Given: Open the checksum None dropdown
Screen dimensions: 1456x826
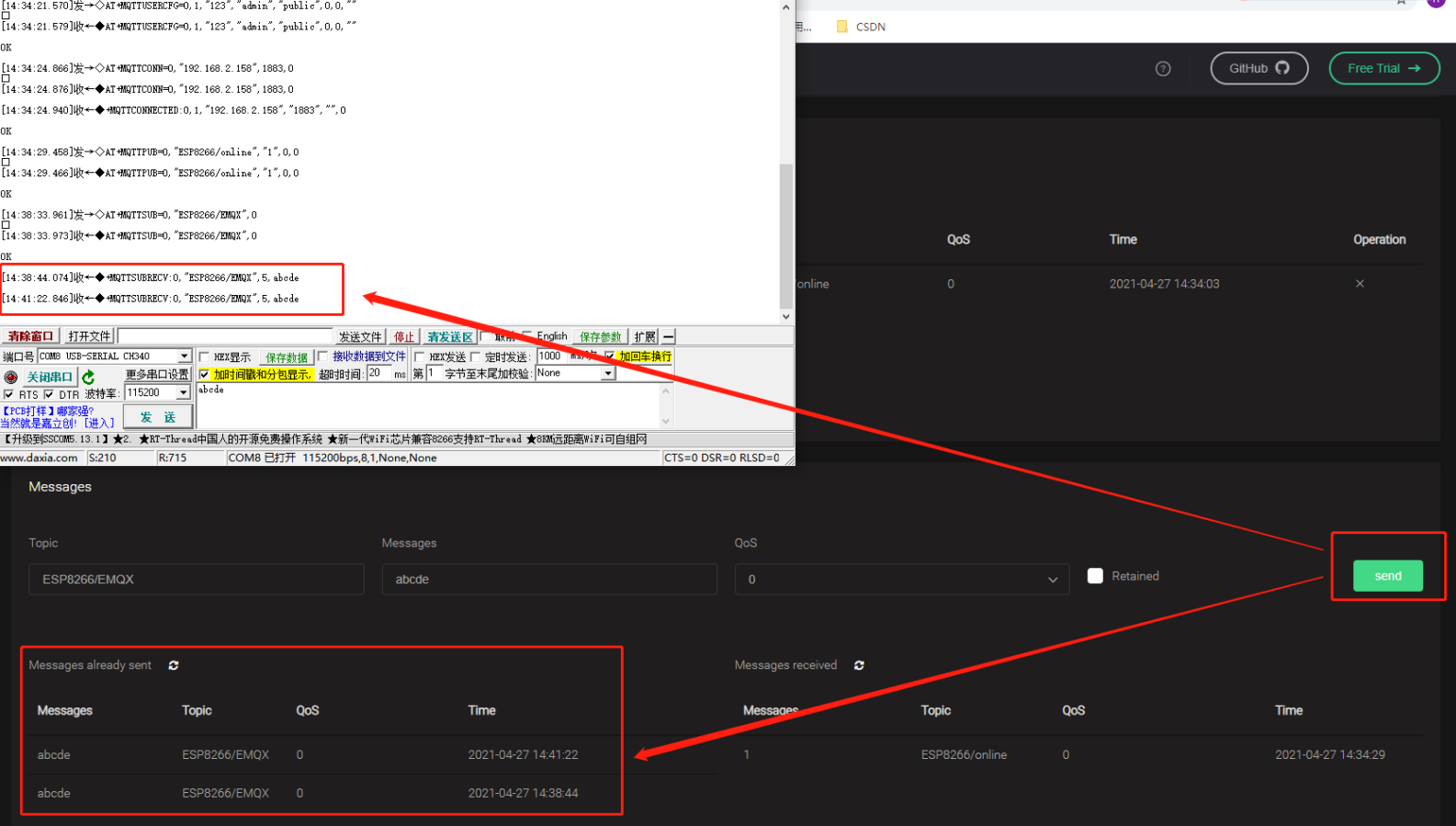Looking at the screenshot, I should [607, 373].
